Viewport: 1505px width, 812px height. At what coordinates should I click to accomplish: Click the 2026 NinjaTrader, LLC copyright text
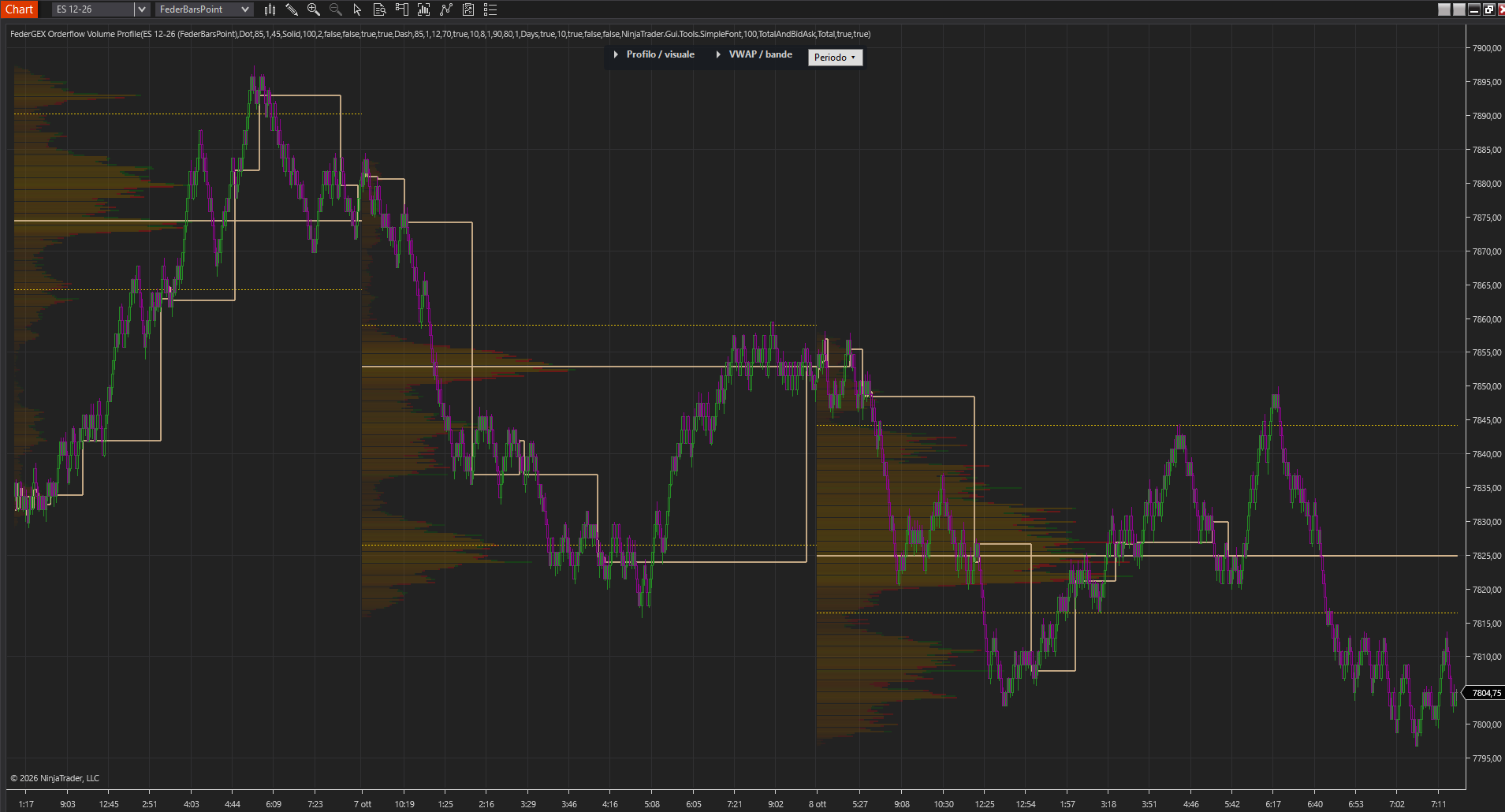tap(54, 778)
